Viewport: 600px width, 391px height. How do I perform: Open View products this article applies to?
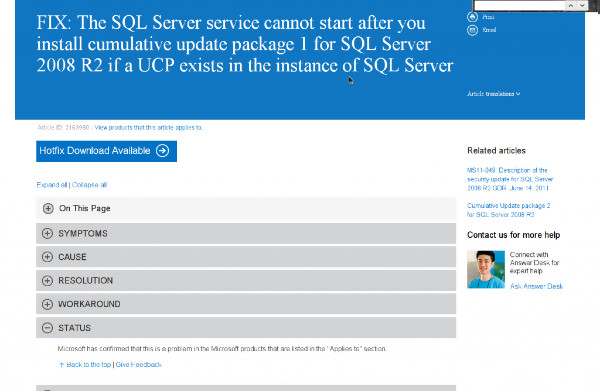pos(149,127)
